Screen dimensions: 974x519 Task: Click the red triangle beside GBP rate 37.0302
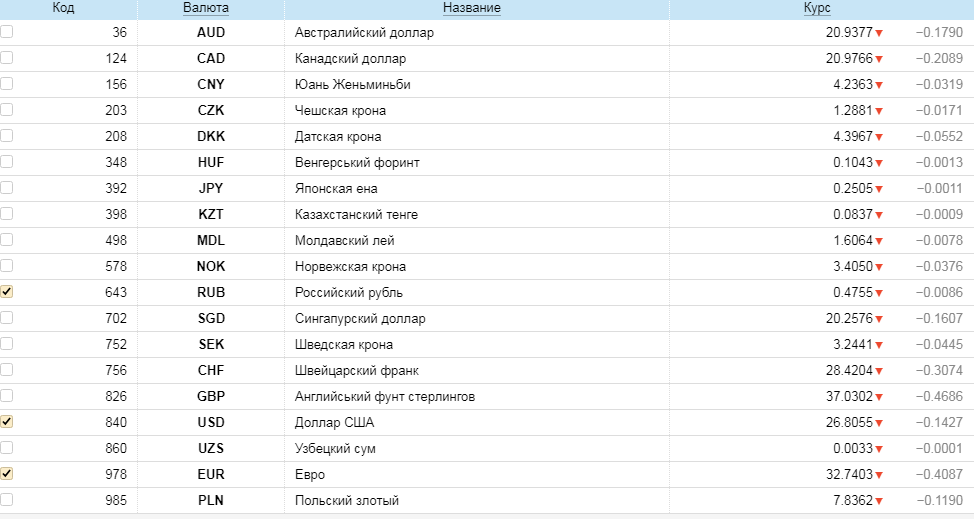pyautogui.click(x=879, y=397)
